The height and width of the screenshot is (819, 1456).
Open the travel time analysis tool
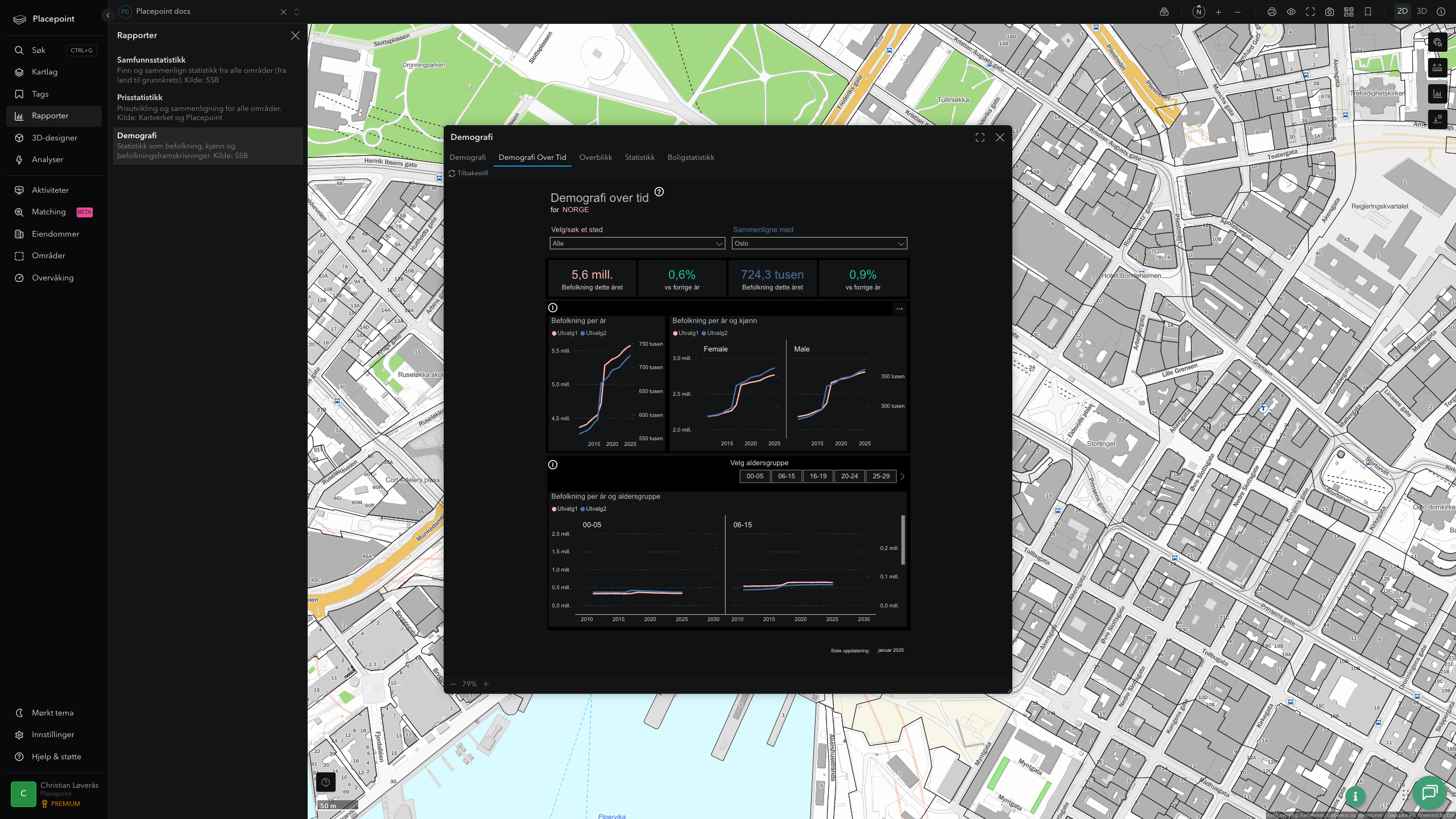[x=1437, y=119]
